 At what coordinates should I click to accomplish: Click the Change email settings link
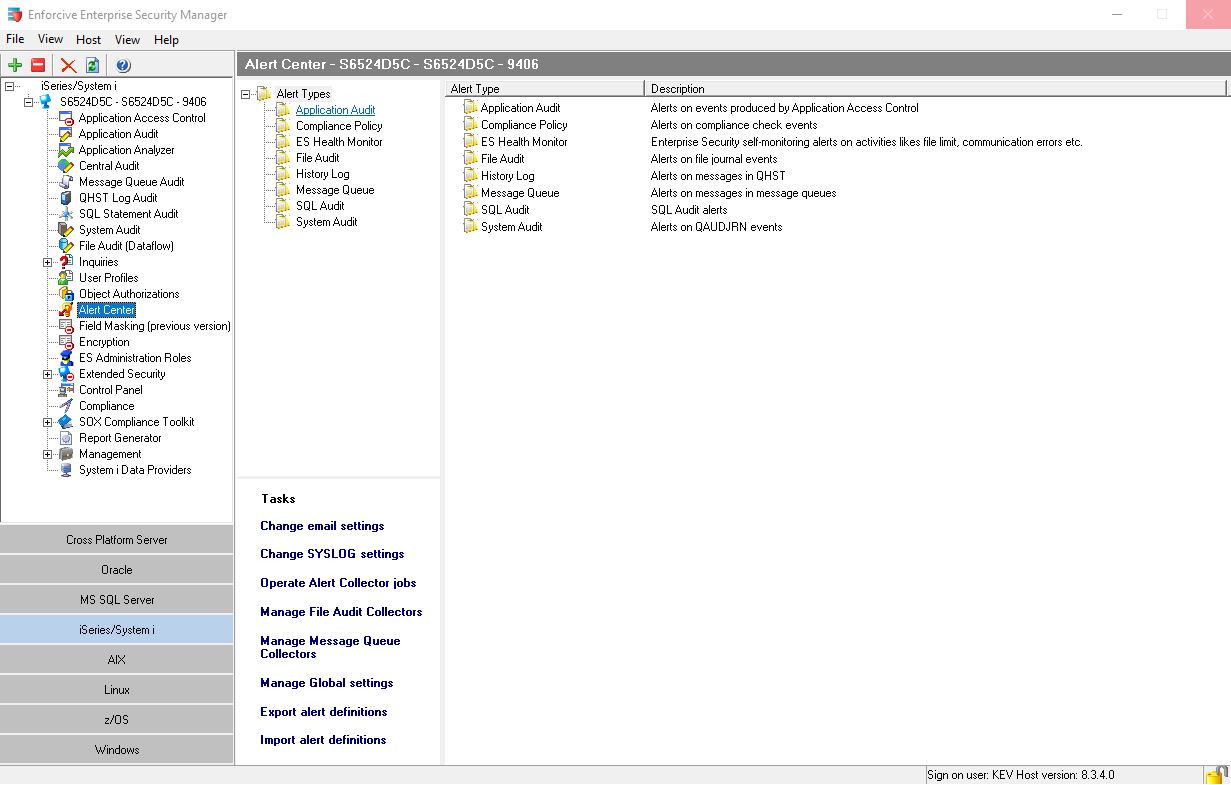point(322,526)
